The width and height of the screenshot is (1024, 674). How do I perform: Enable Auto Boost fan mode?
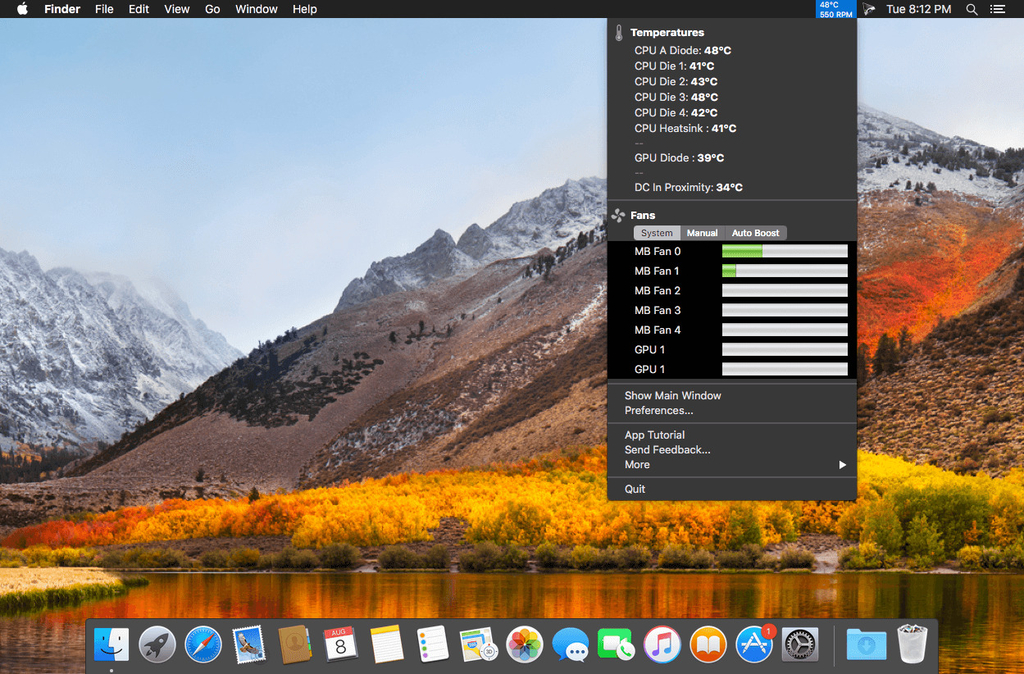click(x=755, y=233)
